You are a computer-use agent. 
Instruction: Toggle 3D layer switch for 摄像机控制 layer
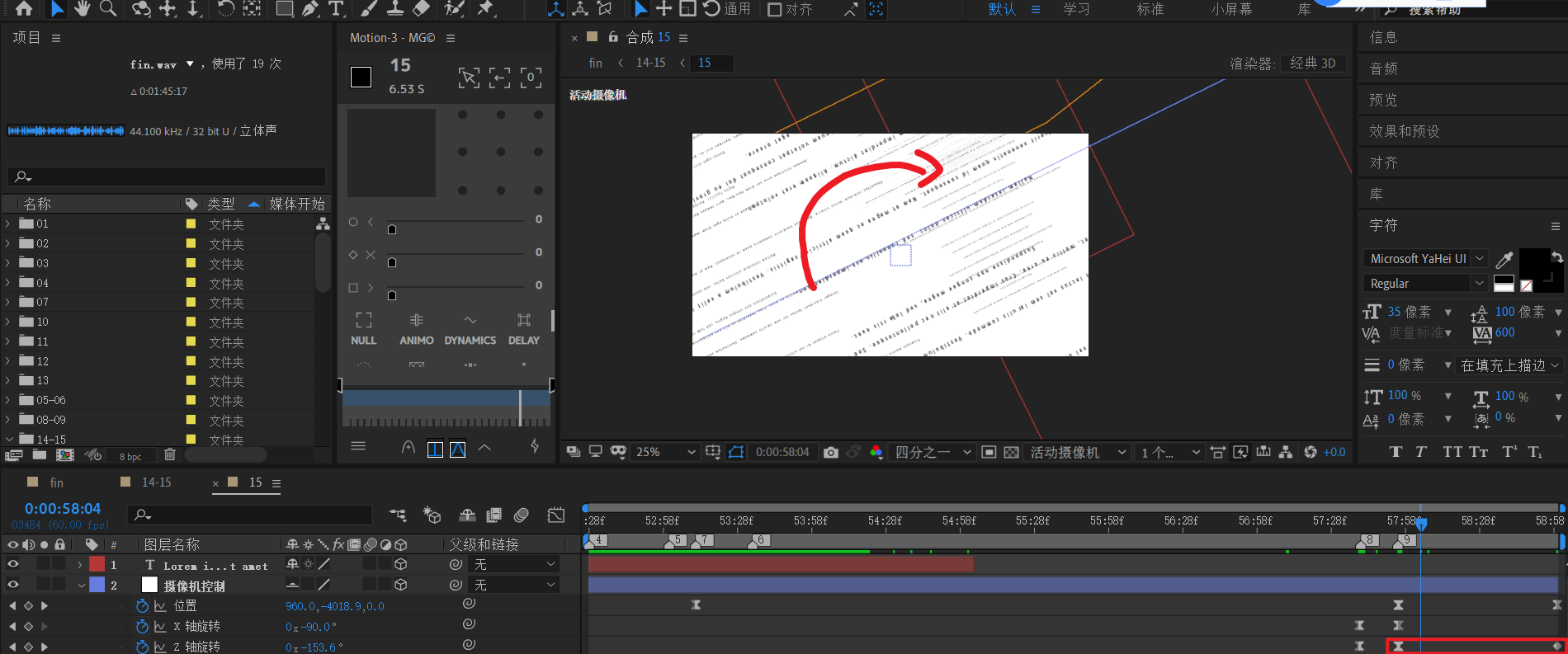(x=401, y=584)
